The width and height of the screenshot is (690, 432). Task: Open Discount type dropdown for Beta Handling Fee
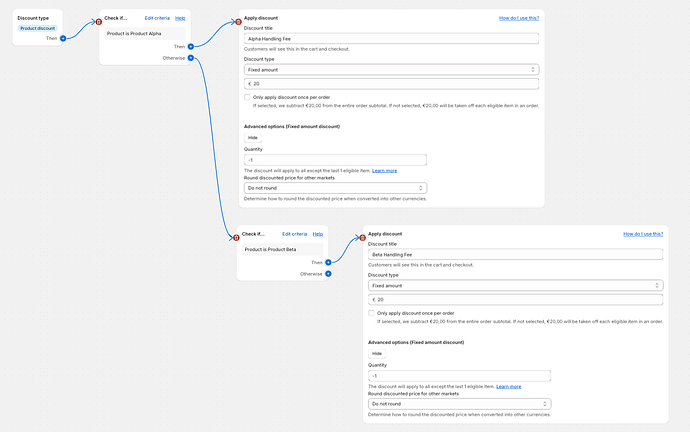coord(515,286)
